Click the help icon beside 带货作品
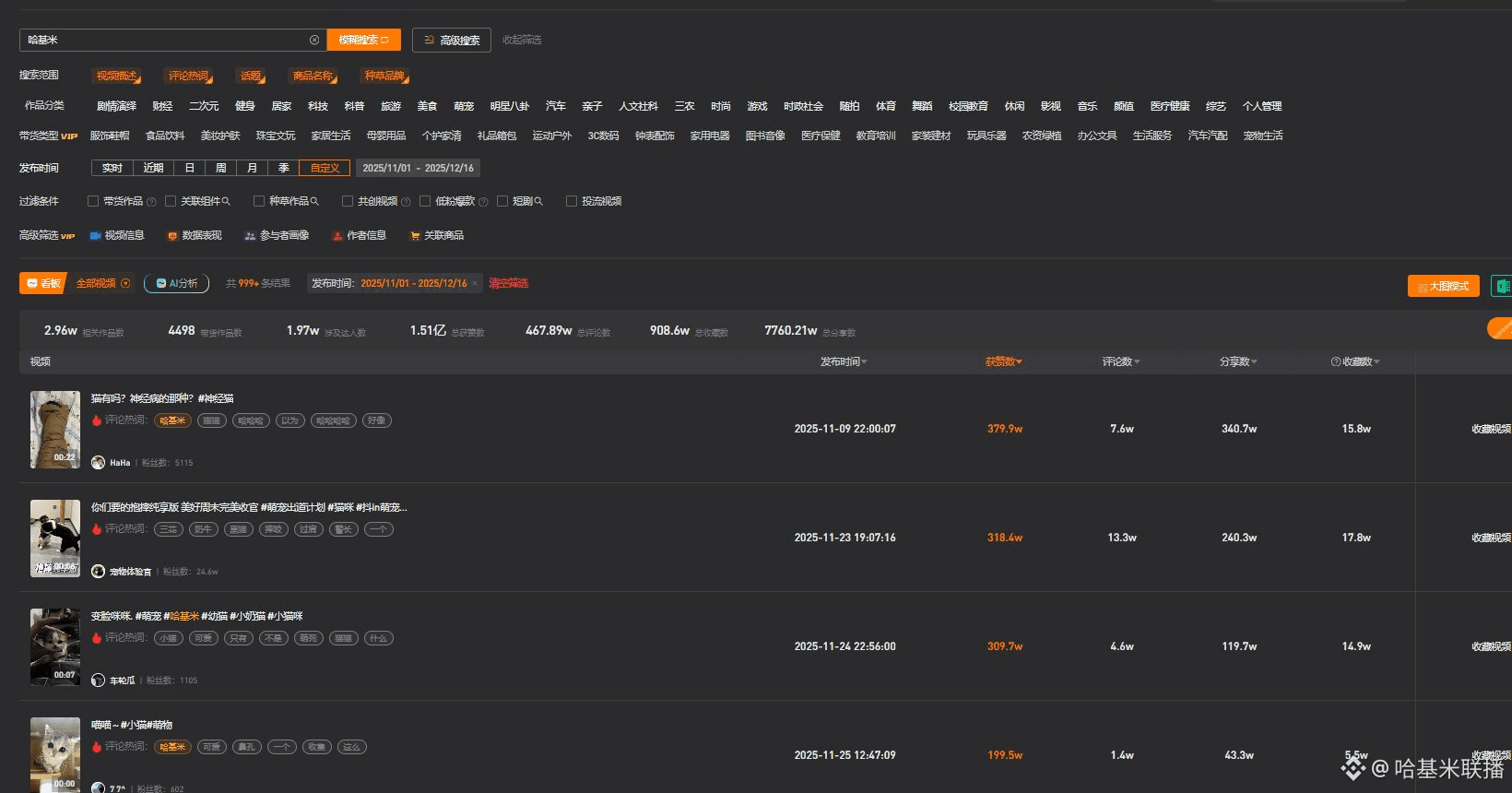The height and width of the screenshot is (793, 1512). (151, 202)
